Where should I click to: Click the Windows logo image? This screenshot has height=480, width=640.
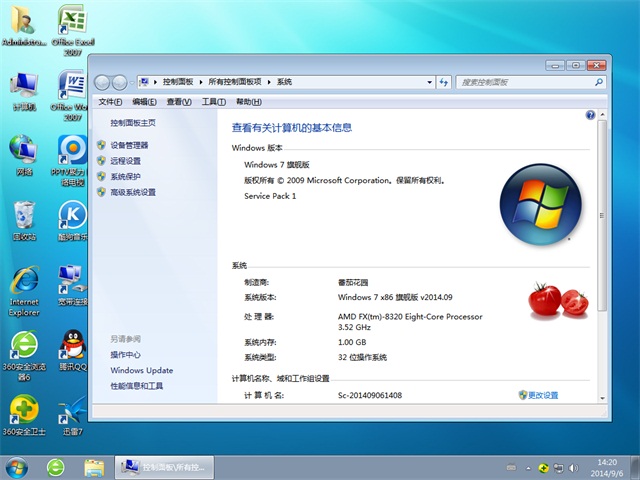pos(541,204)
